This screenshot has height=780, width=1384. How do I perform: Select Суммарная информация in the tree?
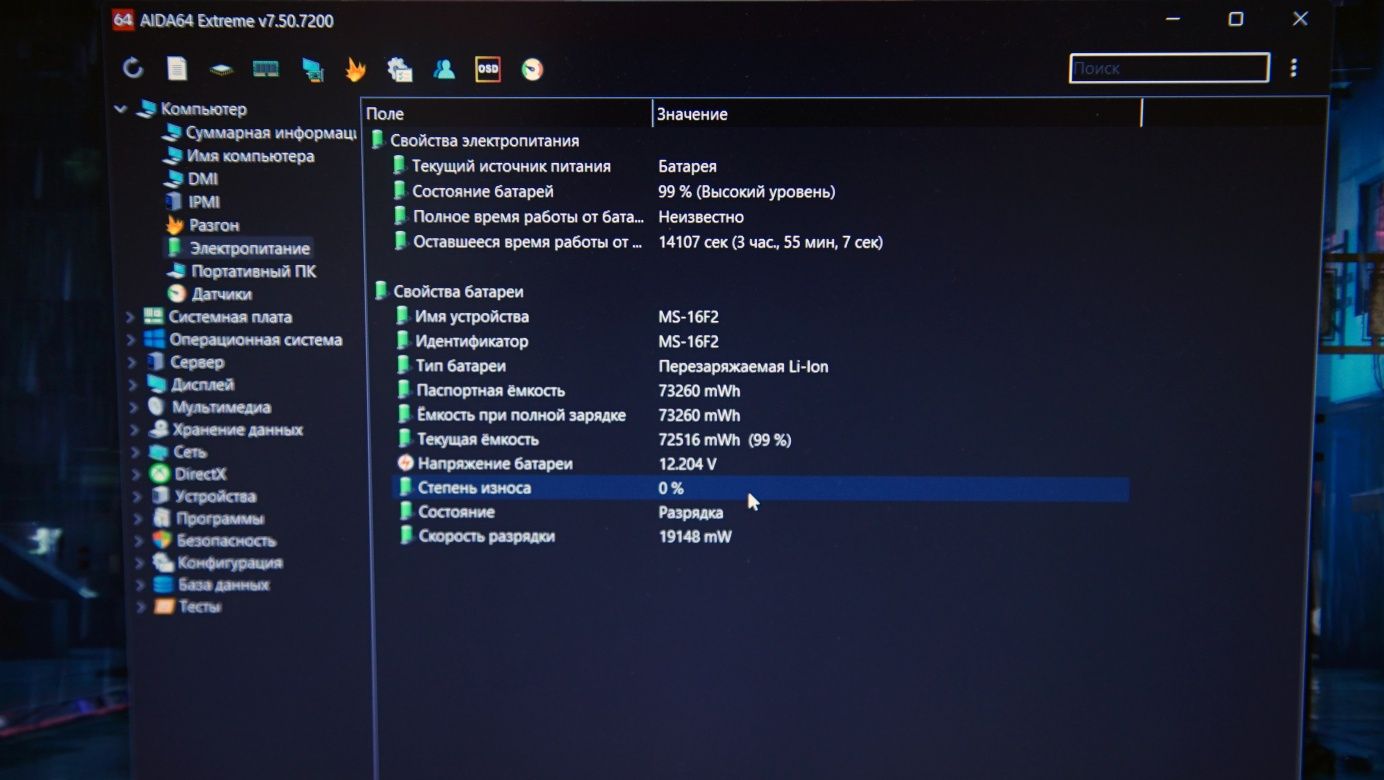point(271,133)
